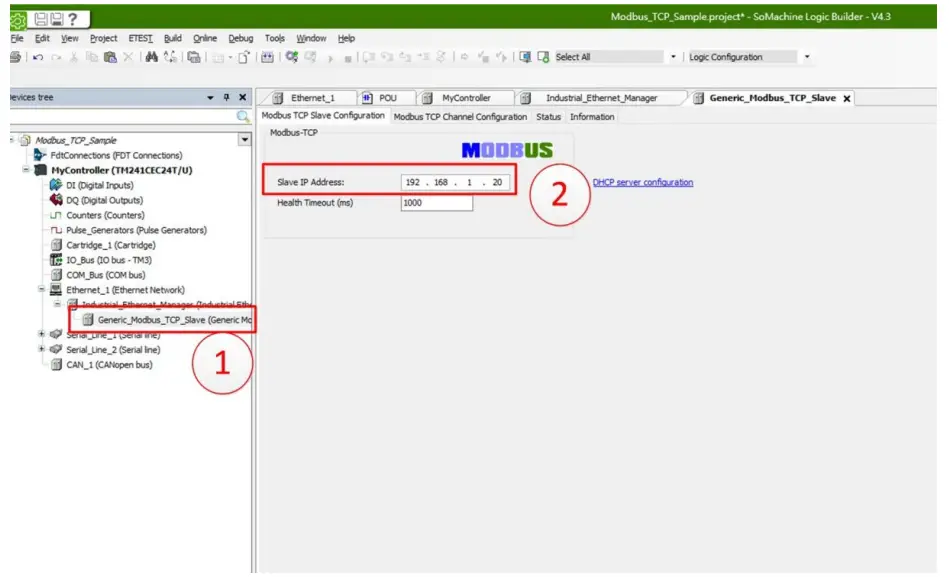Open the Select All combo box
This screenshot has height=577, width=949.
click(615, 57)
